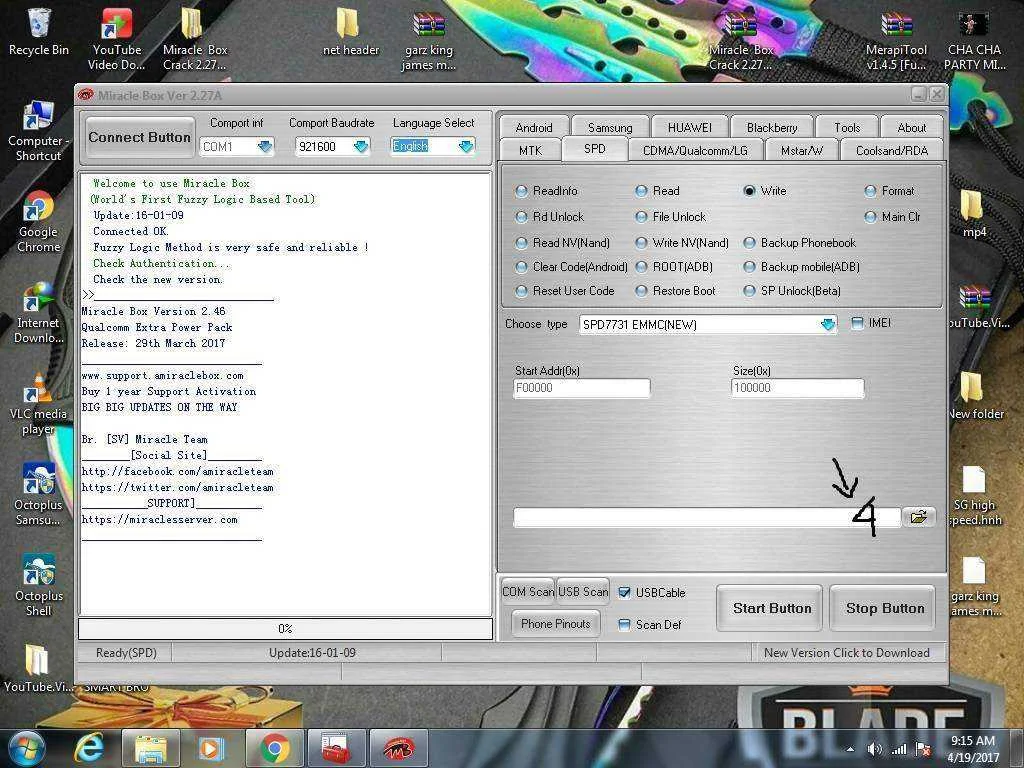Switch to the HUAWEI tab
The width and height of the screenshot is (1024, 768).
click(x=690, y=127)
